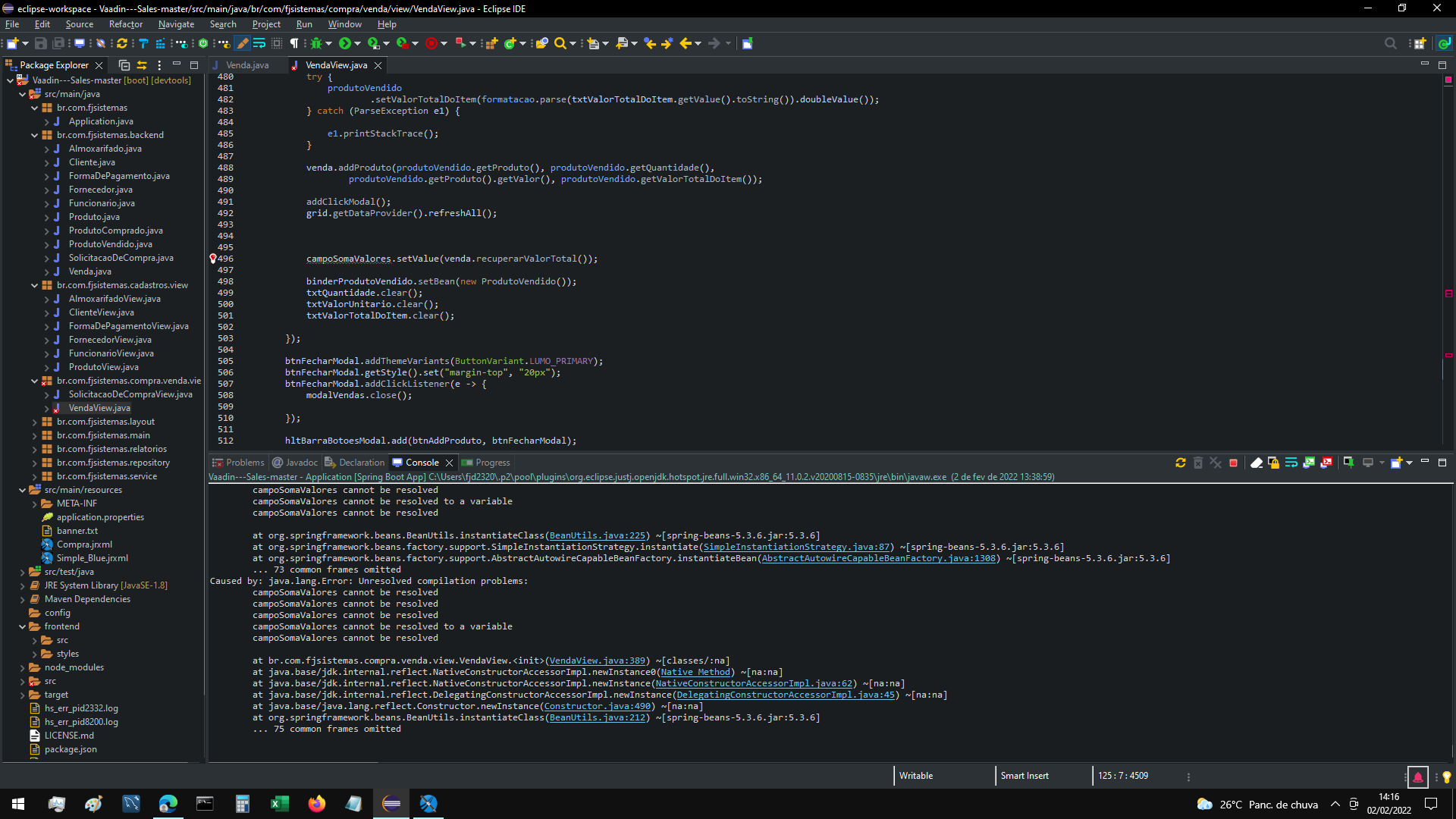The width and height of the screenshot is (1456, 819).
Task: Toggle console Scroll Lock
Action: tap(1274, 463)
